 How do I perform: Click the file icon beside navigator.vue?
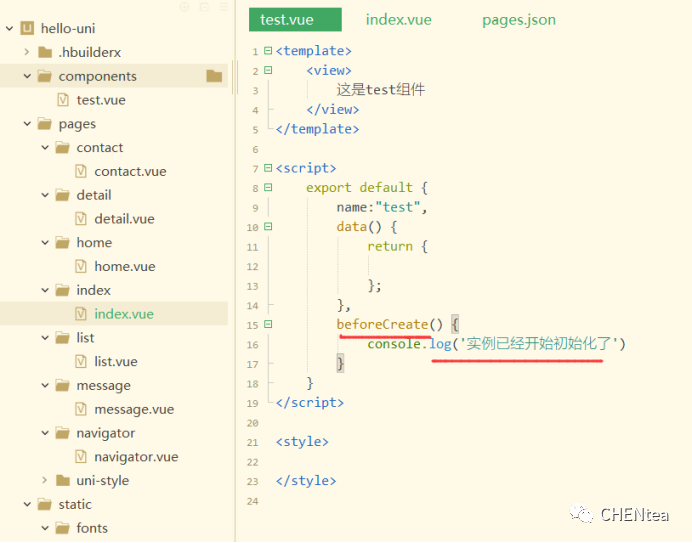[81, 457]
